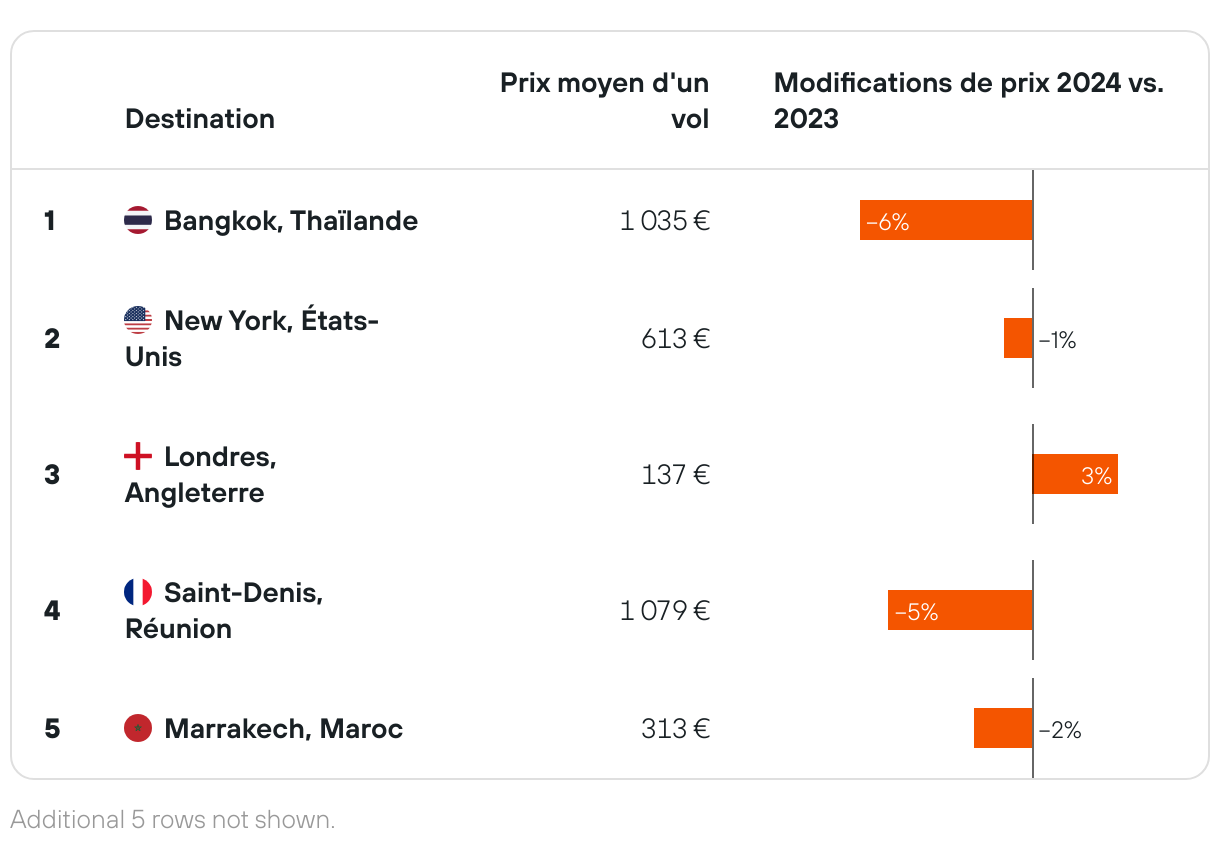This screenshot has width=1220, height=846.
Task: Click the −5% bar for Saint-Denis
Action: [960, 610]
